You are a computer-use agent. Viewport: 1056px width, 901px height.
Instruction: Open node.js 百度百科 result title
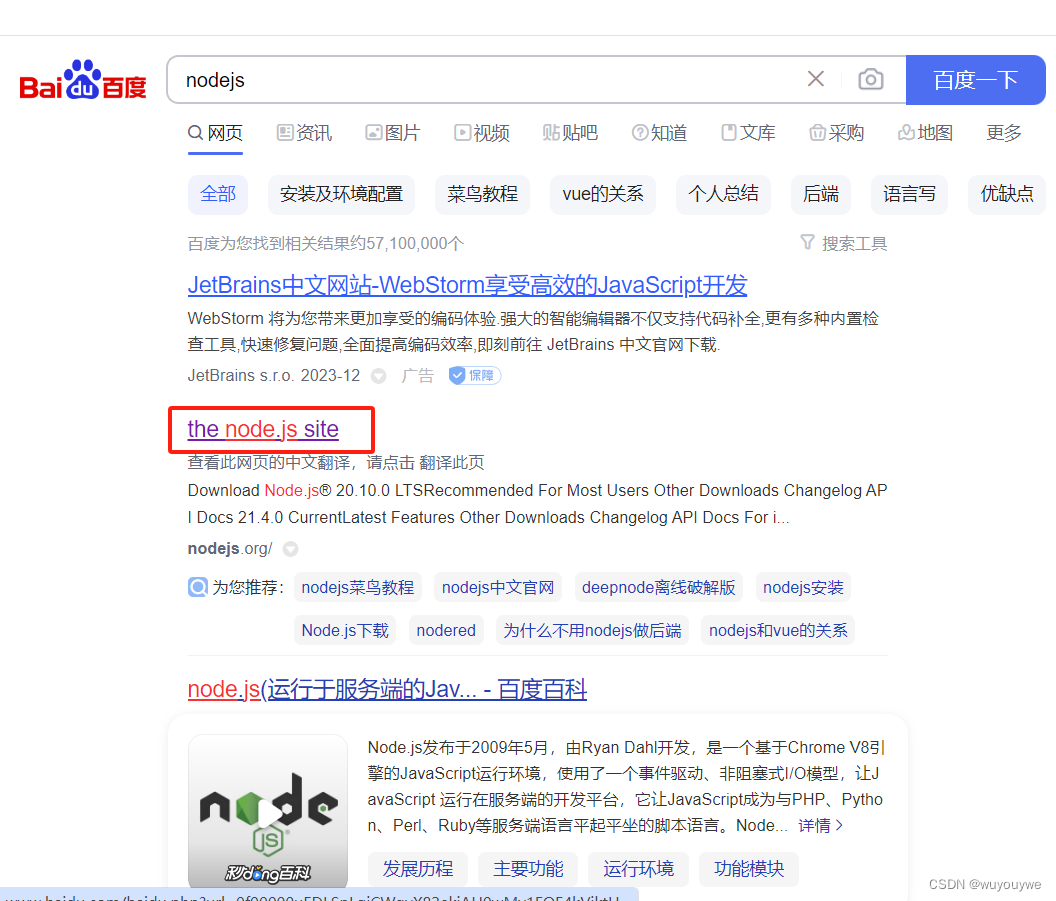pos(387,690)
